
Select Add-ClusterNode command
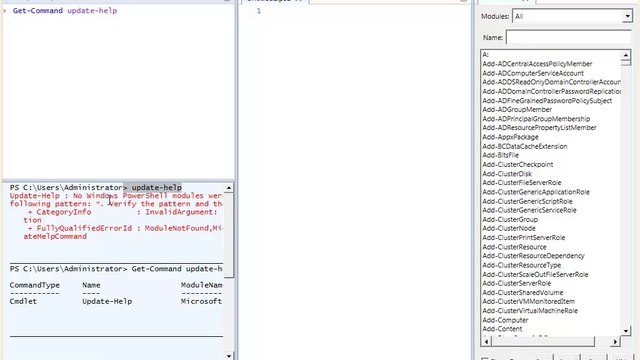pyautogui.click(x=509, y=228)
